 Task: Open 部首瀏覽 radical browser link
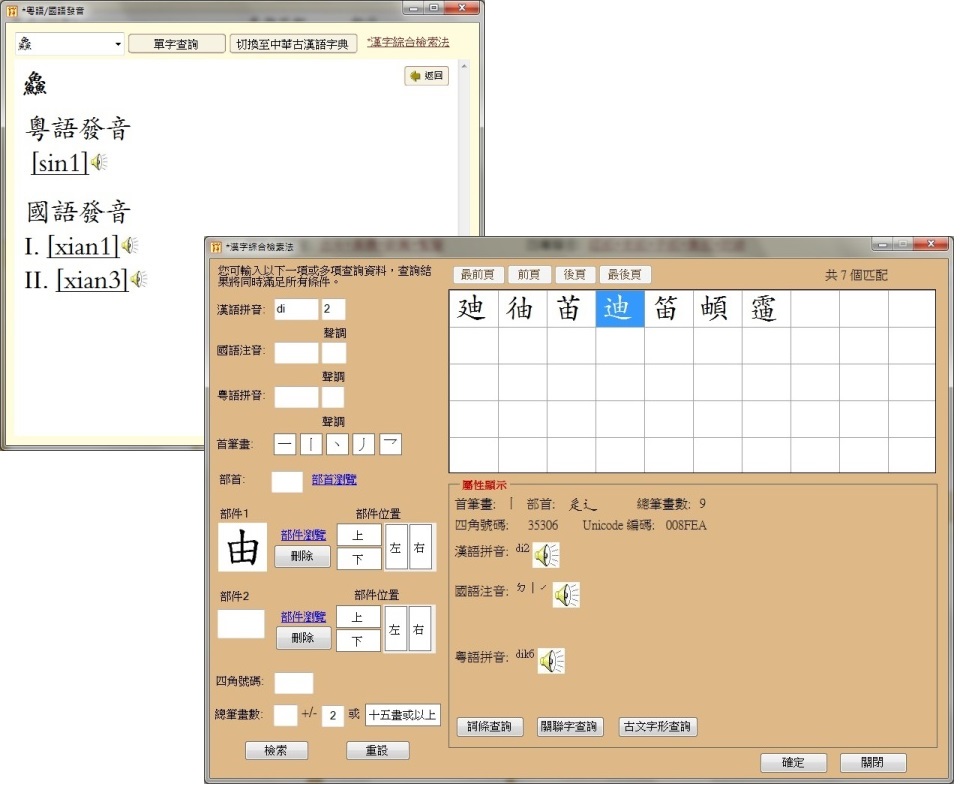pos(335,480)
